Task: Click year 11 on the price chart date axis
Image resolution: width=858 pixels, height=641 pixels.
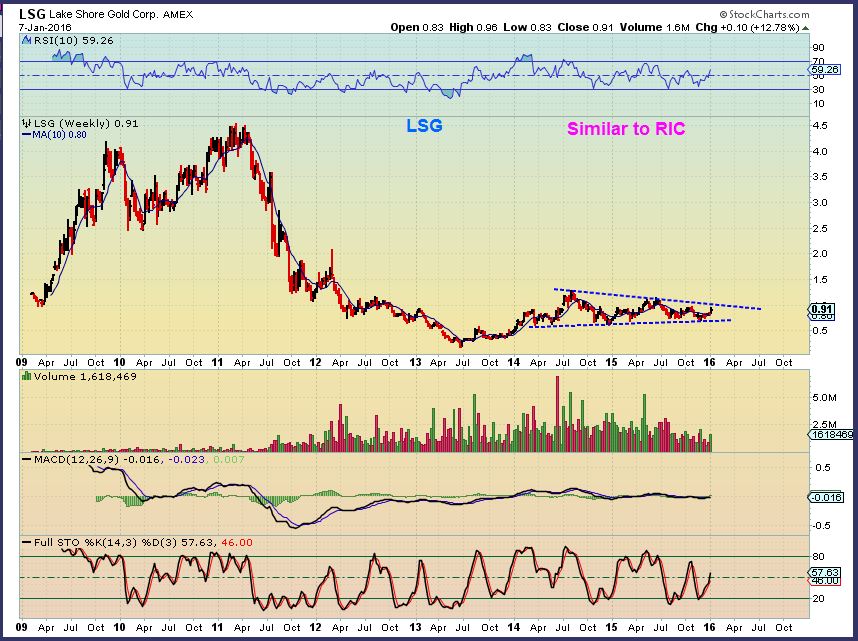Action: pos(217,362)
